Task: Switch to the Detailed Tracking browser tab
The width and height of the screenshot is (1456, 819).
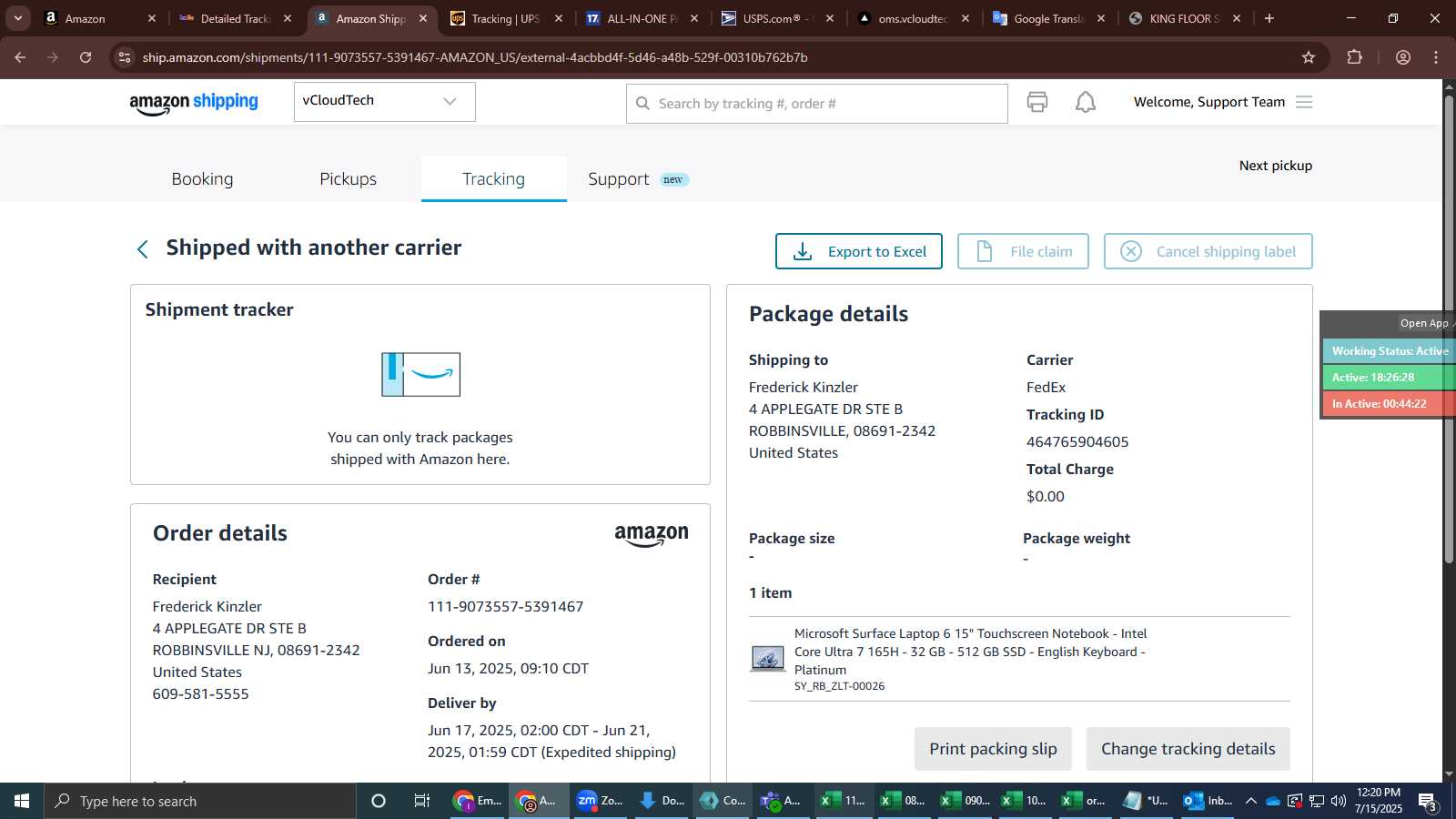Action: click(235, 18)
